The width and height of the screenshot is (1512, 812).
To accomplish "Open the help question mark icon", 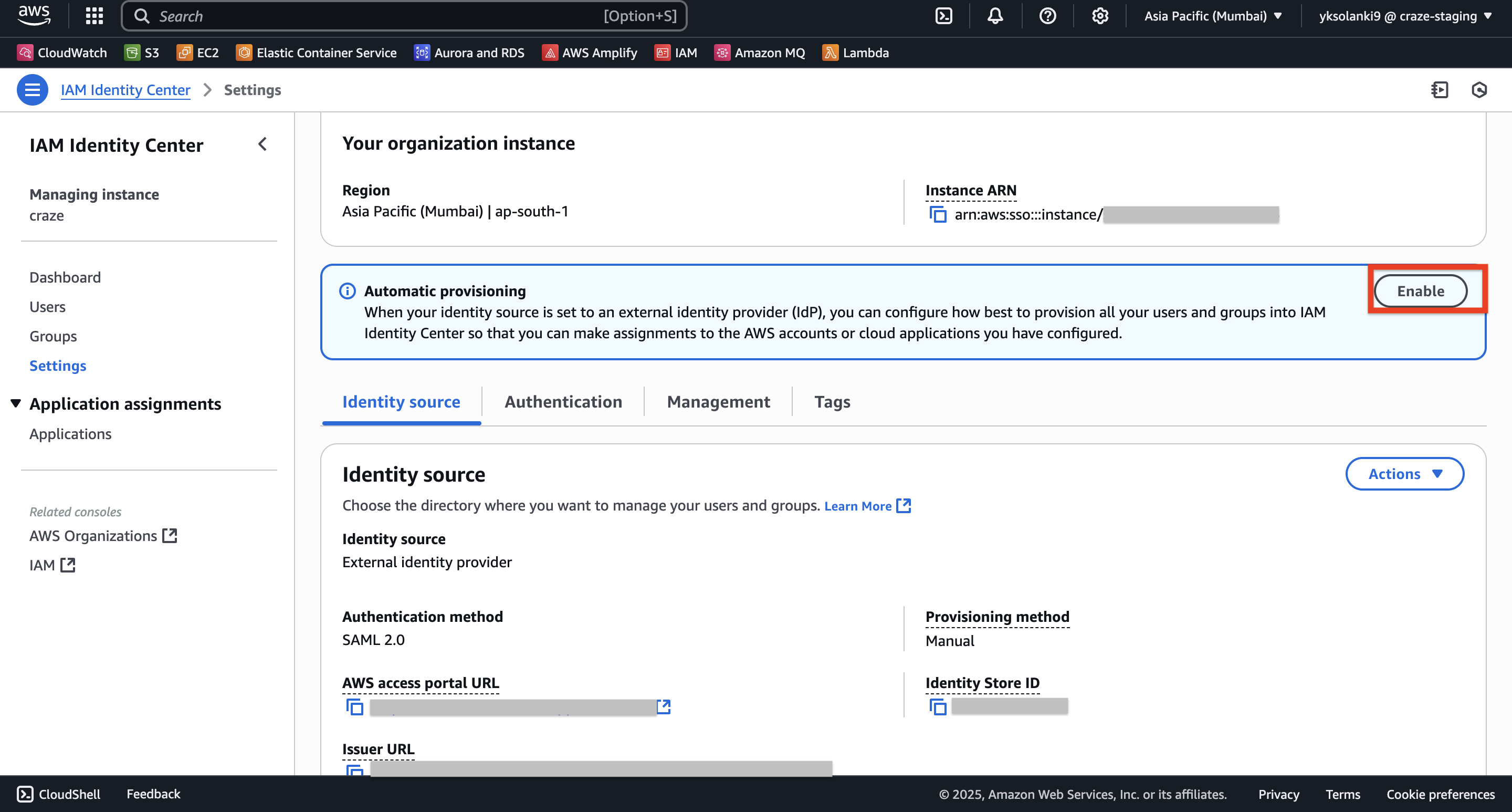I will (x=1047, y=16).
